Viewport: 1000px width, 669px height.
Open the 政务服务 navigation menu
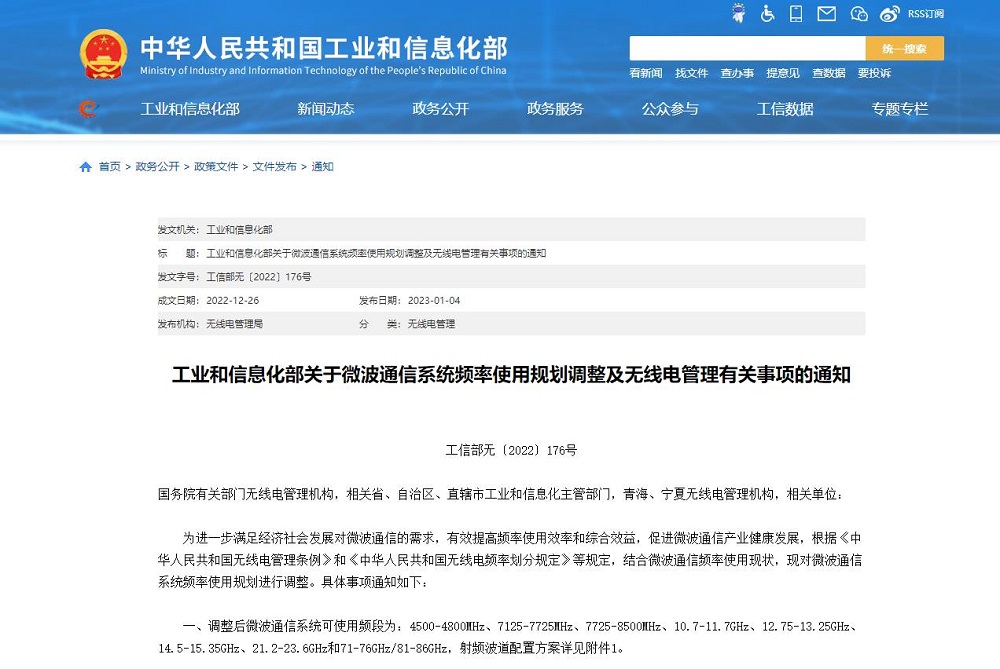click(x=555, y=109)
